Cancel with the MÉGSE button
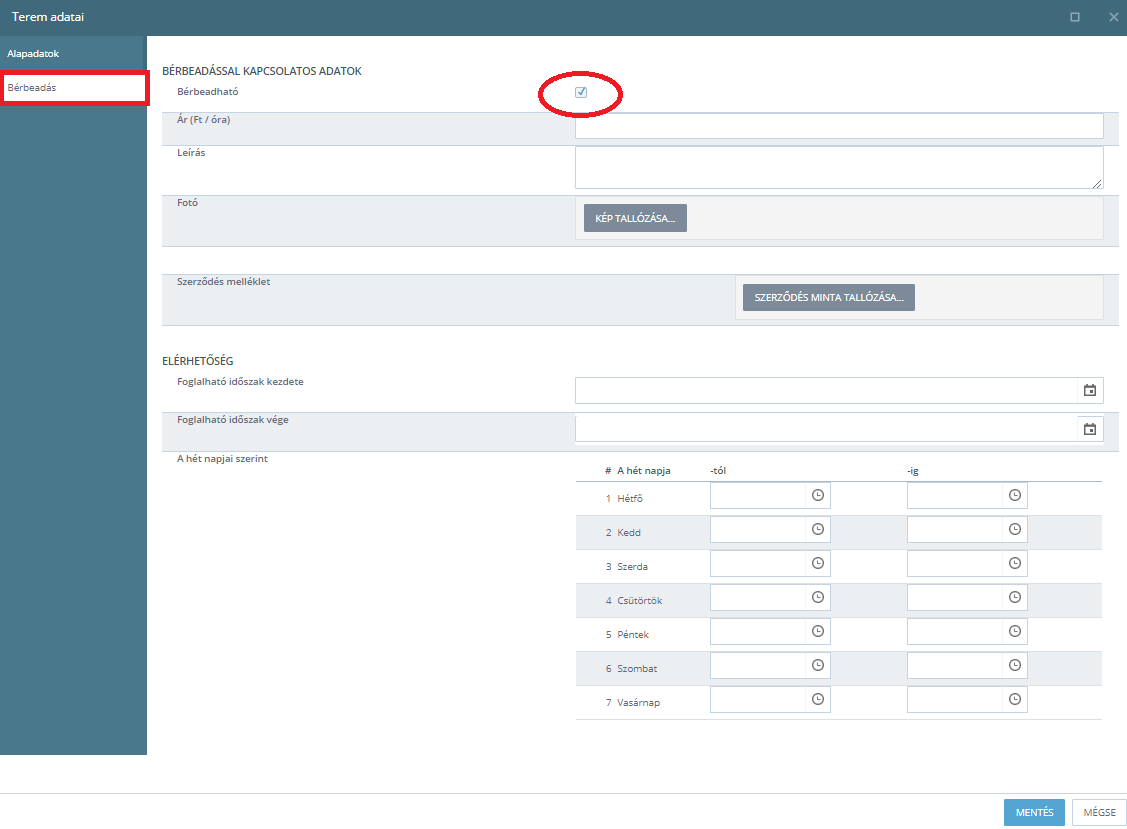Screen dimensions: 1127x829 point(1099,812)
